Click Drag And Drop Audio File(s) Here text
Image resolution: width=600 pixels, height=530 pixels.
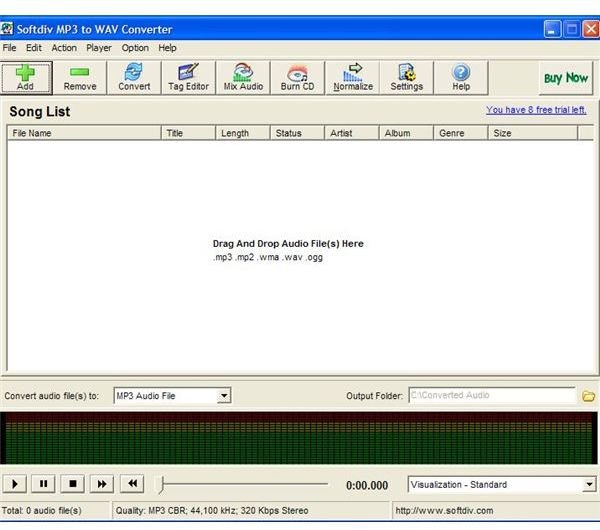(288, 244)
